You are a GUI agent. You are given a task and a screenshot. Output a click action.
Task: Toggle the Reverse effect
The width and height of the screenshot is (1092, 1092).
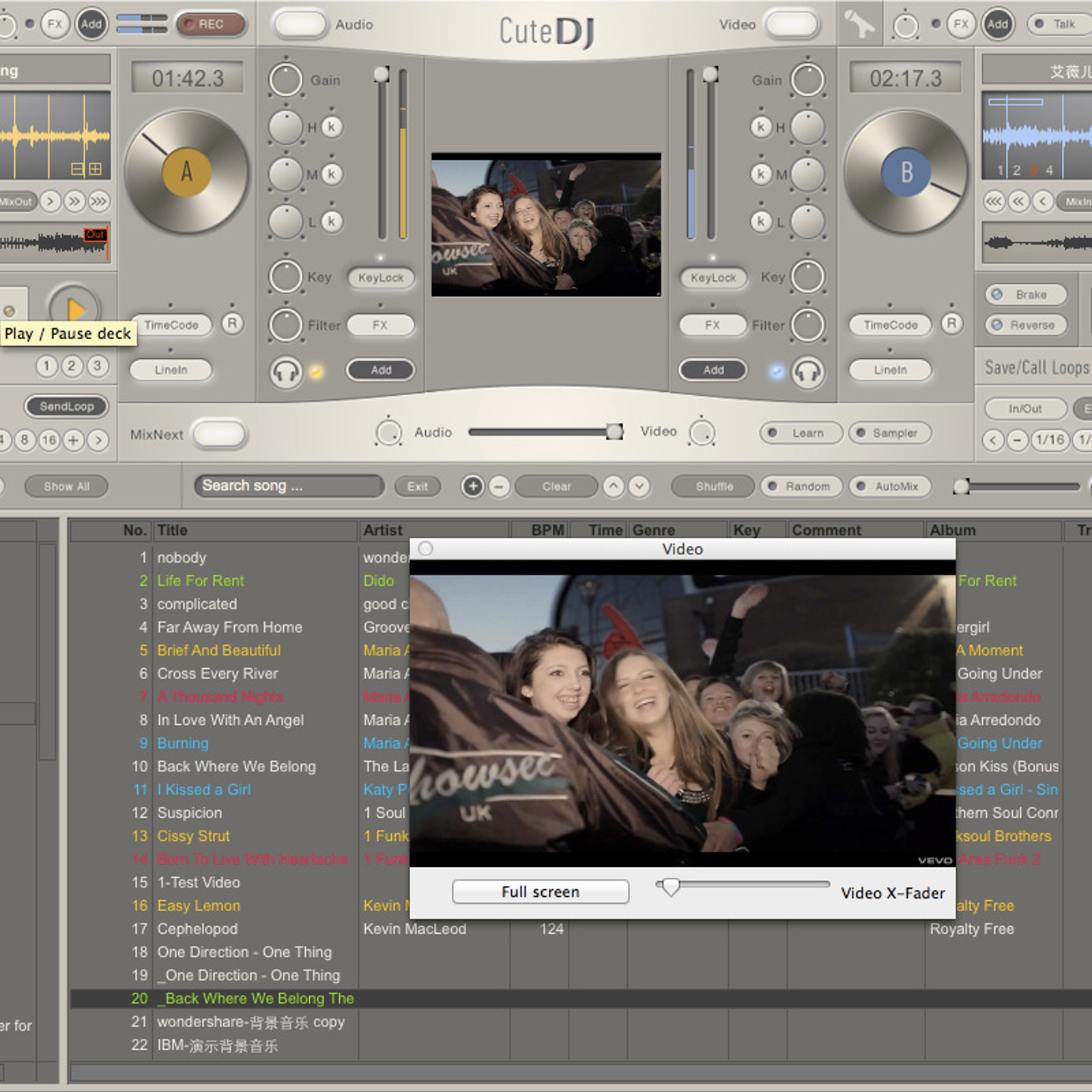[1025, 325]
